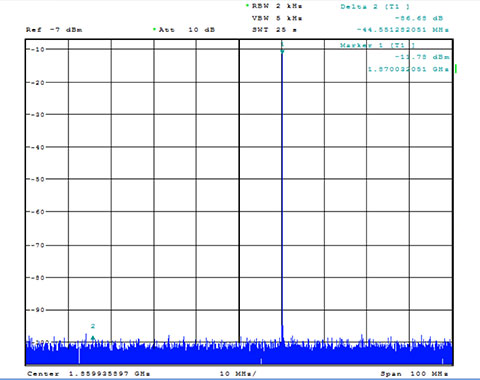Select the SWT 25 s sweep time
The width and height of the screenshot is (480, 380).
click(274, 30)
